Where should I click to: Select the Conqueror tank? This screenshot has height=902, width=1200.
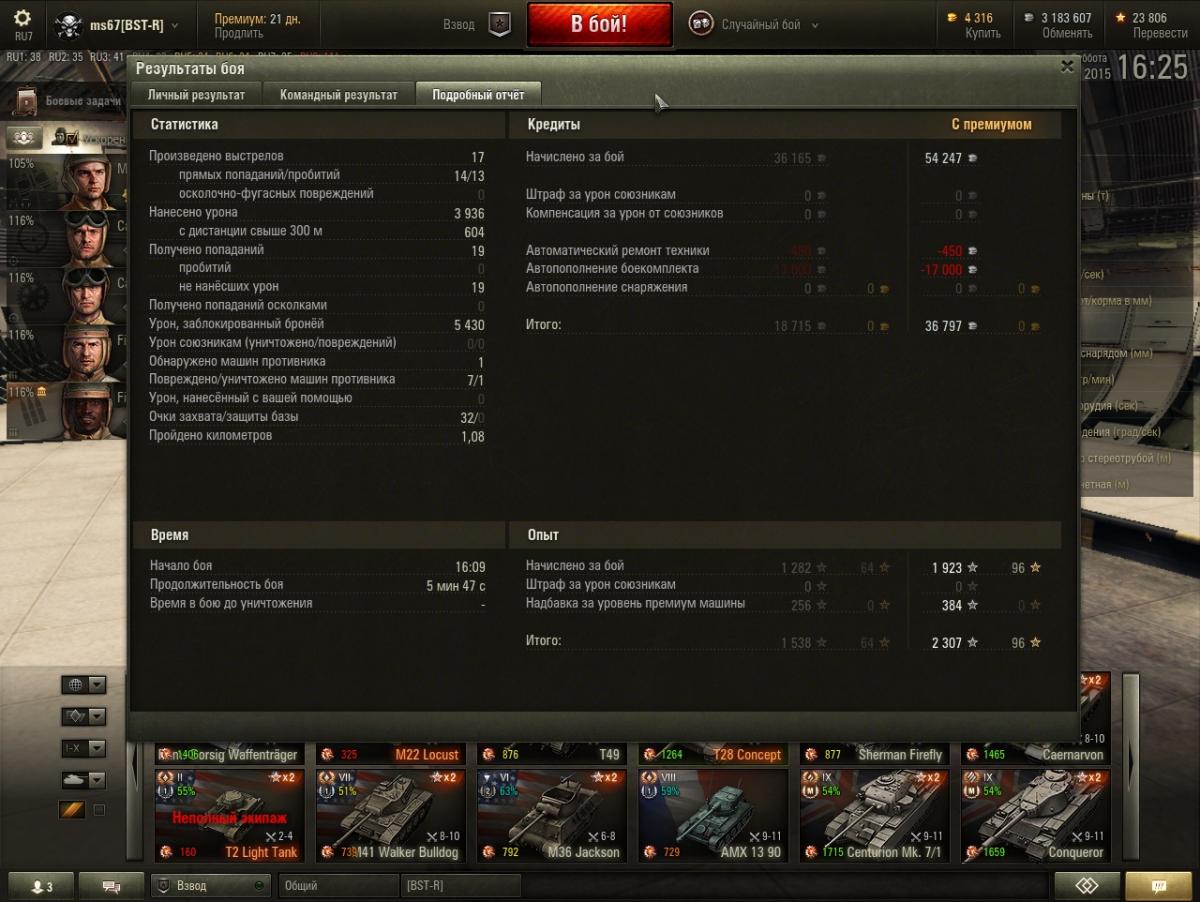[x=1035, y=815]
